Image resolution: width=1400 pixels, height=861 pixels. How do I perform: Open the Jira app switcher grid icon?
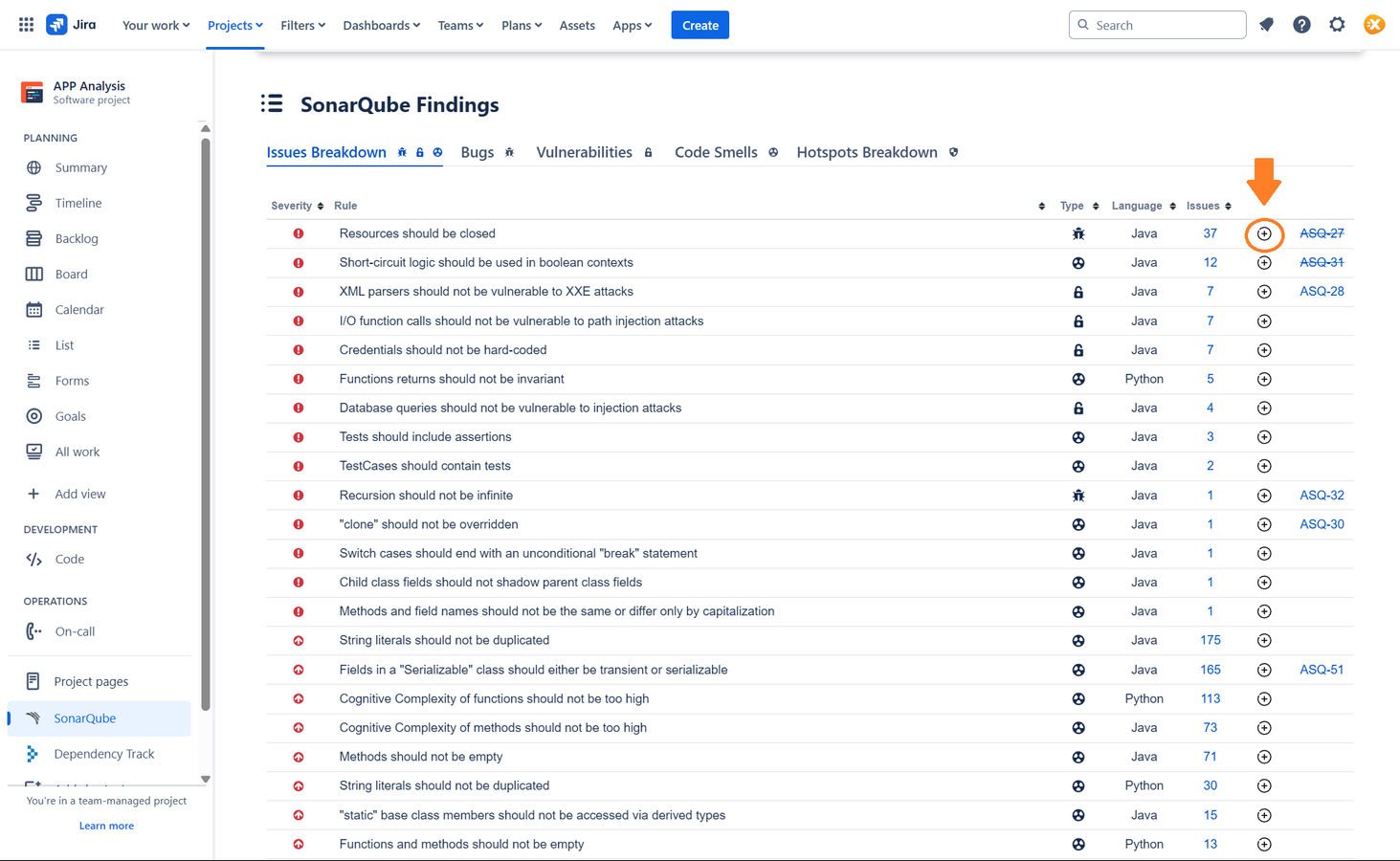click(26, 25)
